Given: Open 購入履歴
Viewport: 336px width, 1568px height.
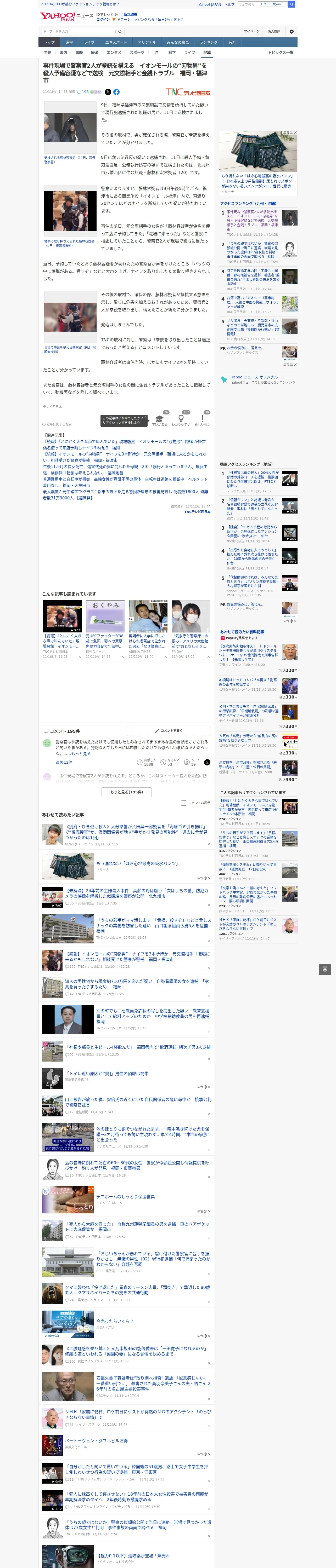Looking at the screenshot, I should point(274,32).
